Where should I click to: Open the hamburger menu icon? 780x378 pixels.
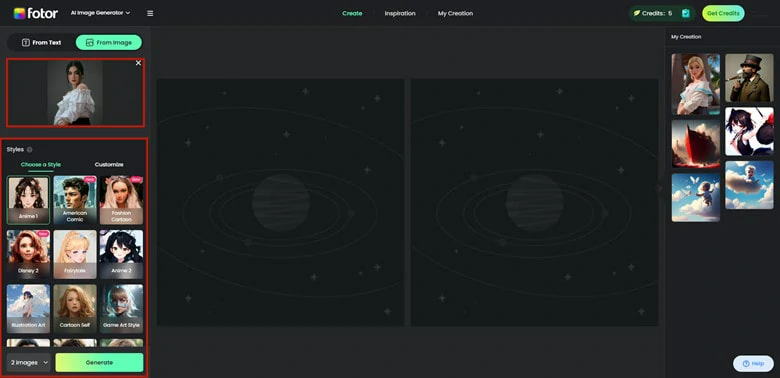click(150, 13)
